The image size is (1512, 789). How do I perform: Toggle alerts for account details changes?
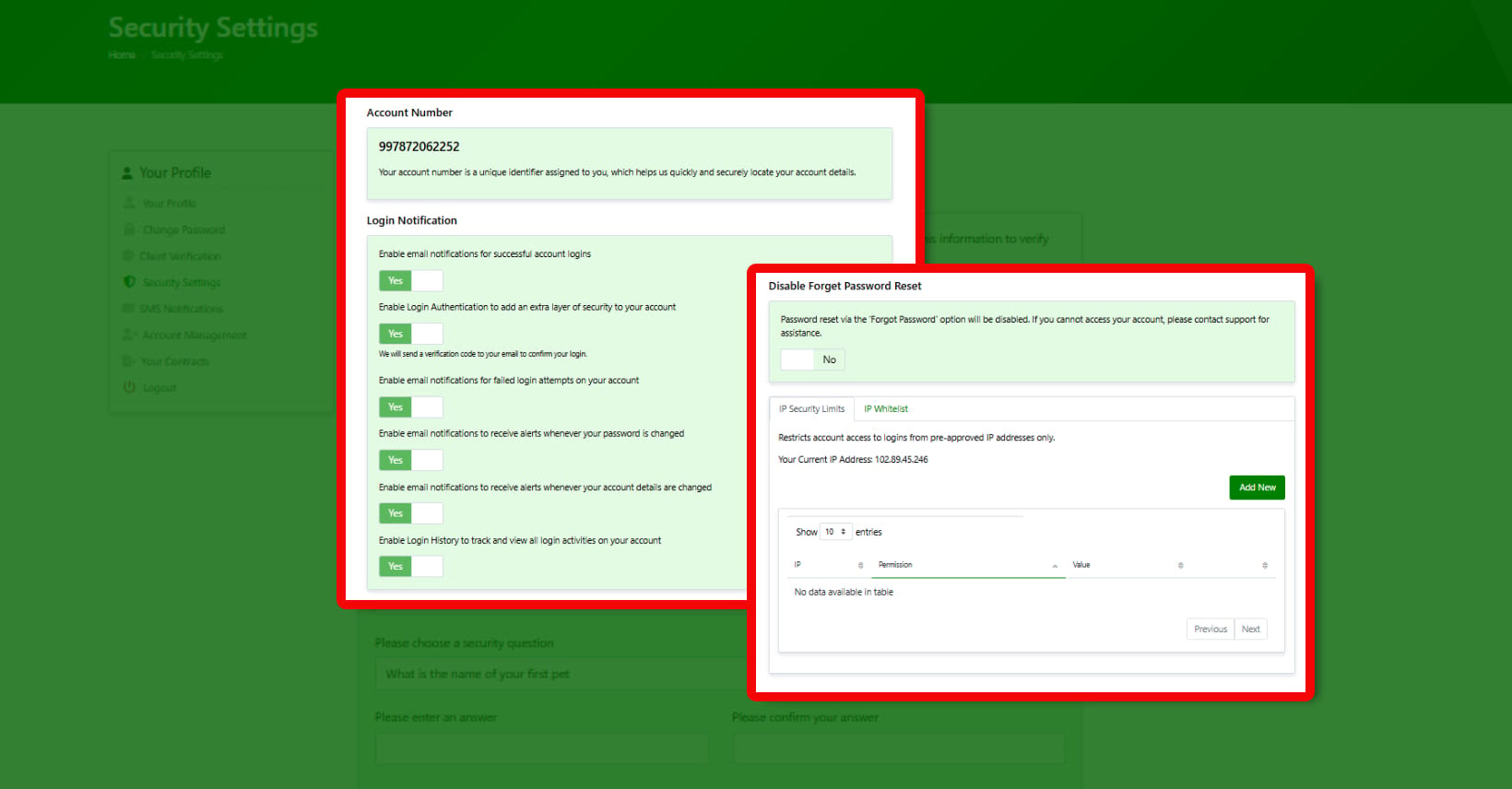(411, 513)
